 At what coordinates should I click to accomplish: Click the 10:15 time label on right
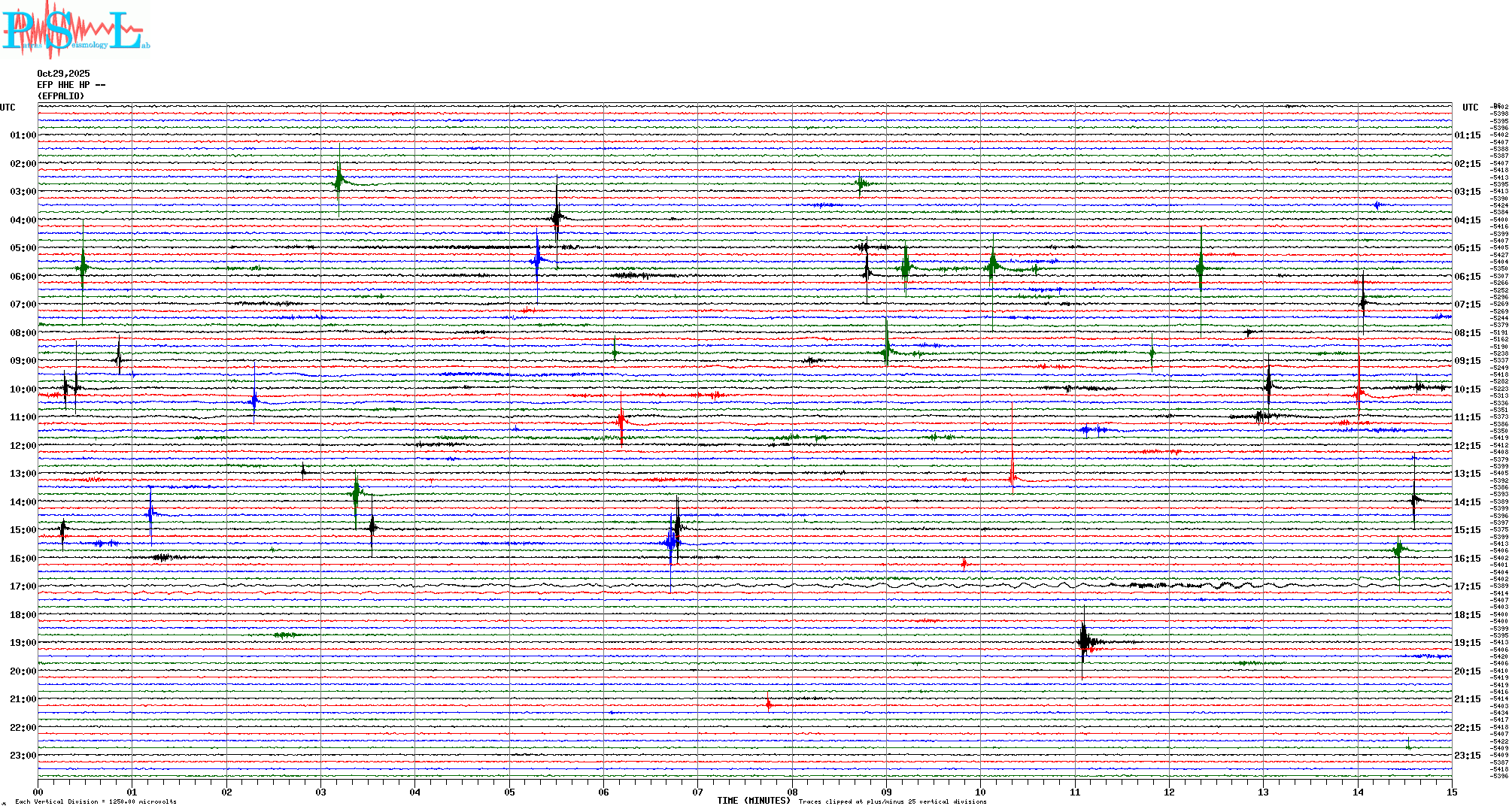(x=1467, y=389)
